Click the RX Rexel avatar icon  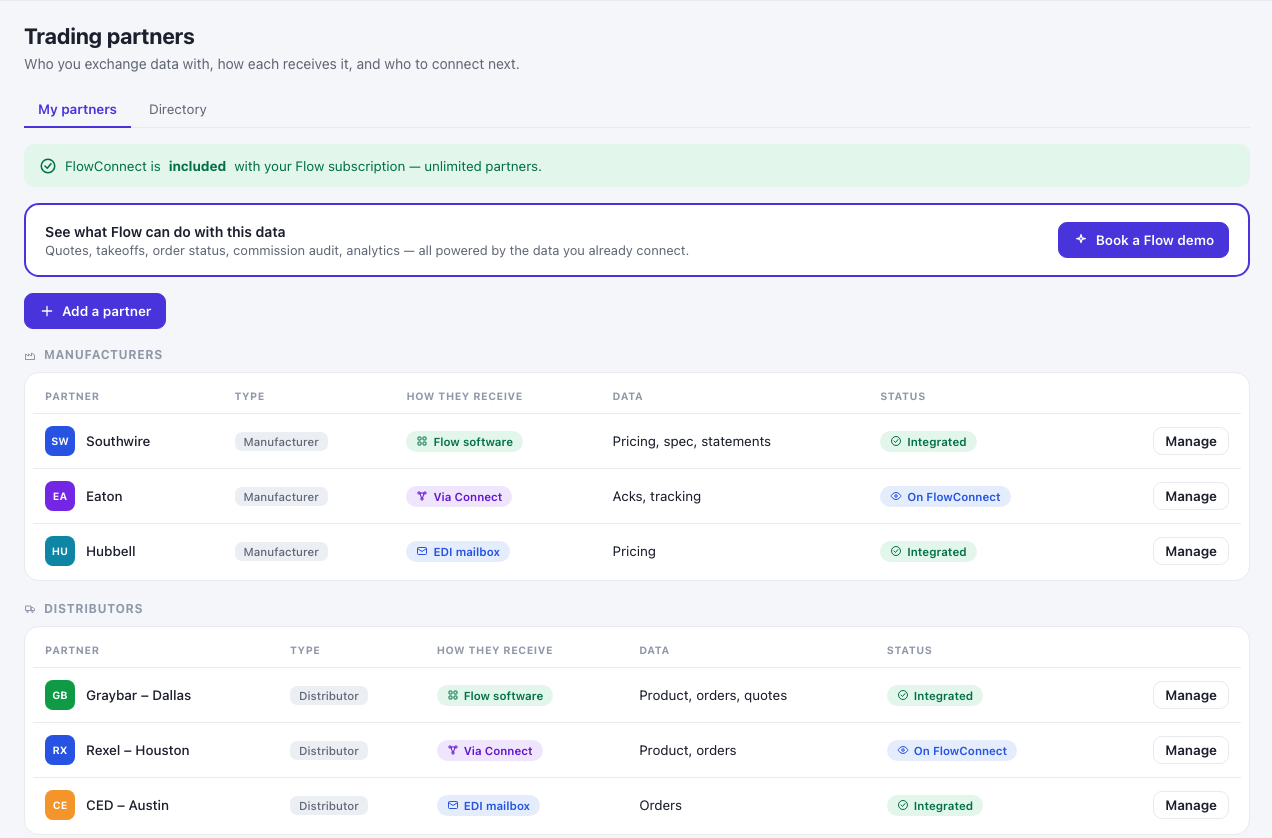pyautogui.click(x=60, y=750)
